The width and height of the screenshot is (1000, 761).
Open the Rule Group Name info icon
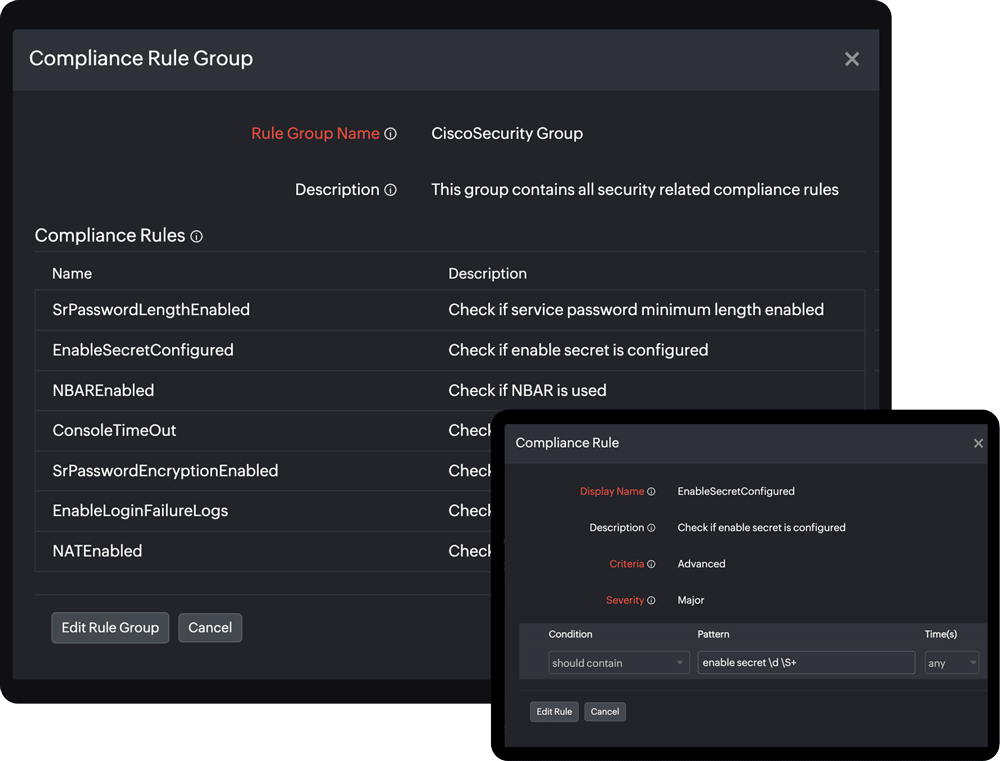point(392,132)
